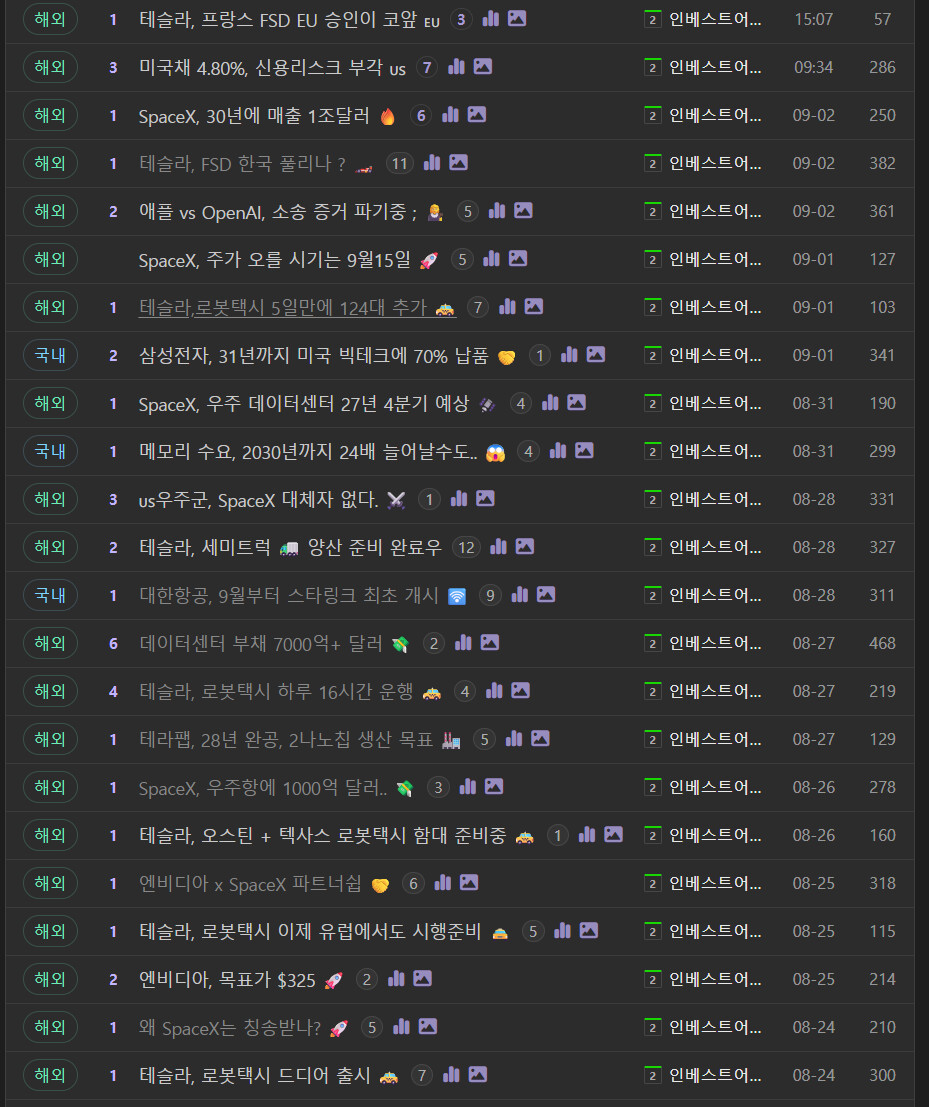Click the image icon on SpaceX 30년에 매출 1조달러 post

[x=477, y=114]
